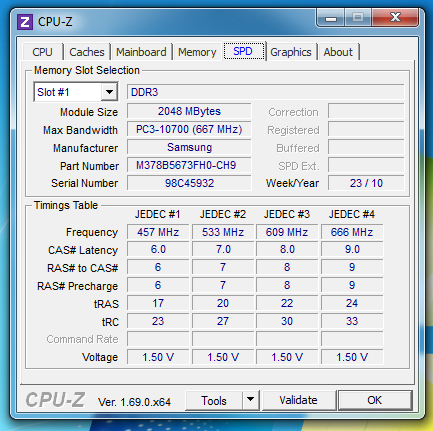Click serial number 98C45932
The height and width of the screenshot is (431, 433).
(x=189, y=183)
